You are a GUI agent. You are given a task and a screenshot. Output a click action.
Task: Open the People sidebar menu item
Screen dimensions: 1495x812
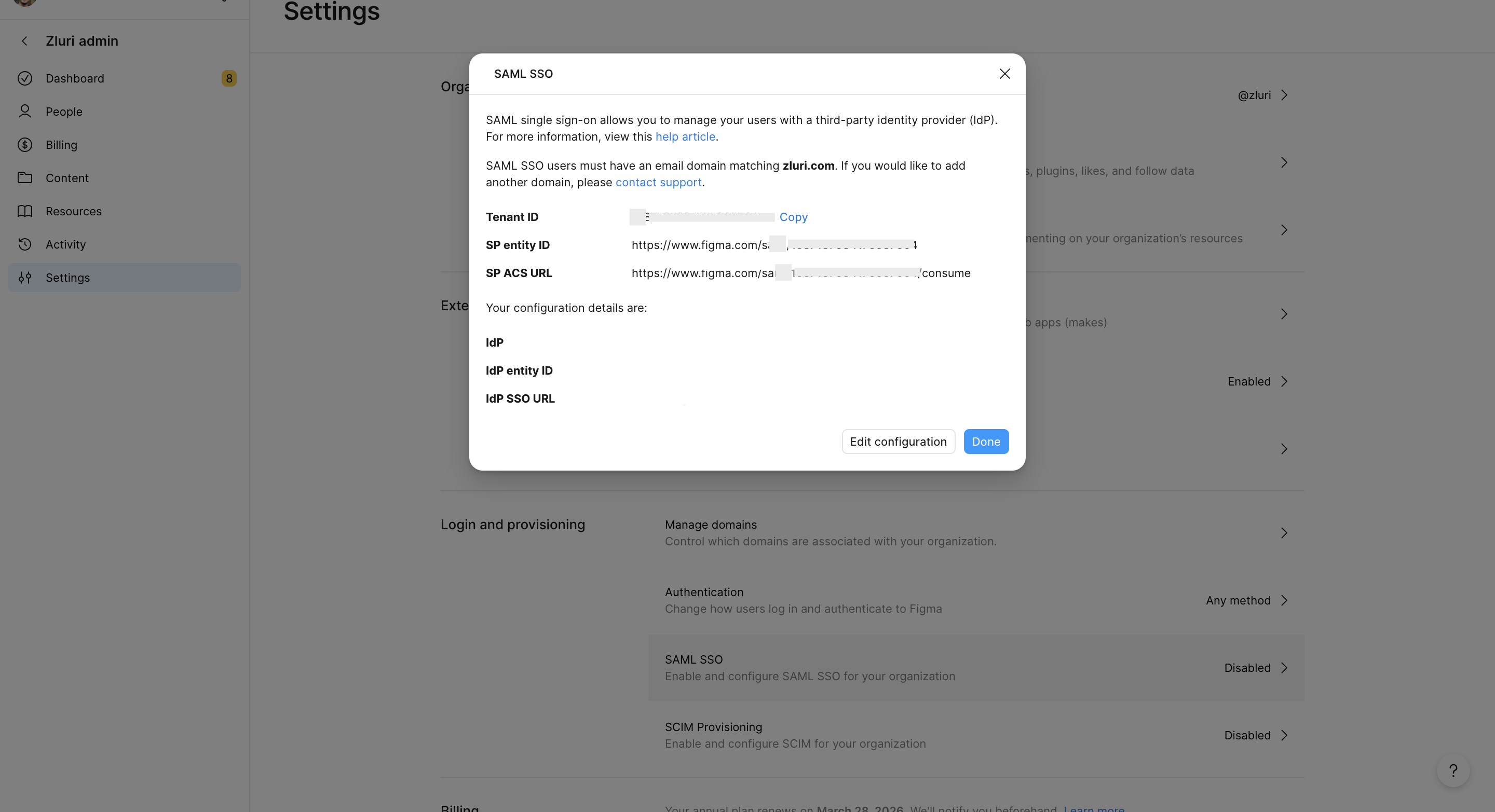(x=64, y=112)
